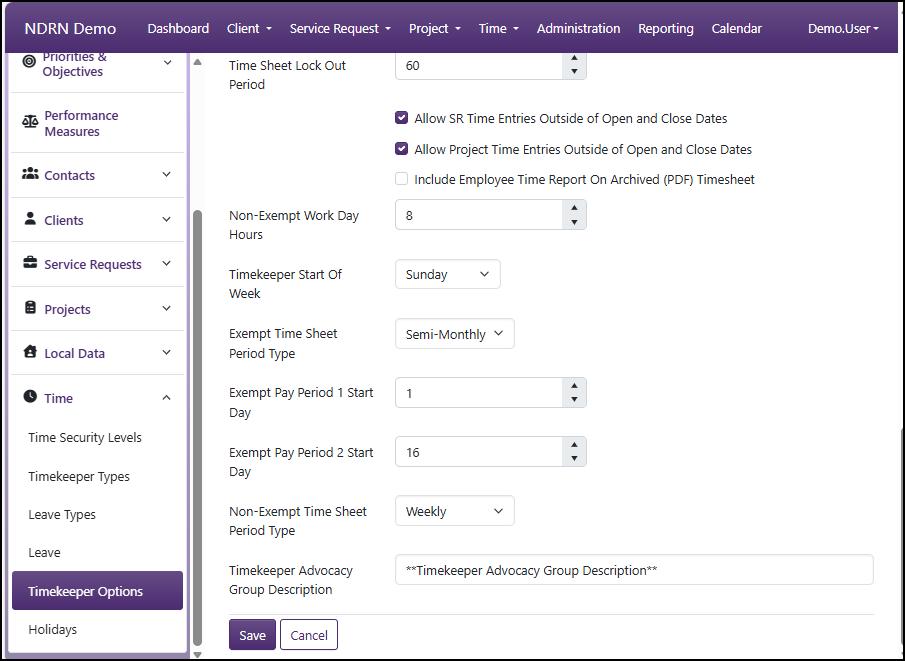Click the Contacts people icon
Screen dimensions: 905x661
pyautogui.click(x=30, y=174)
